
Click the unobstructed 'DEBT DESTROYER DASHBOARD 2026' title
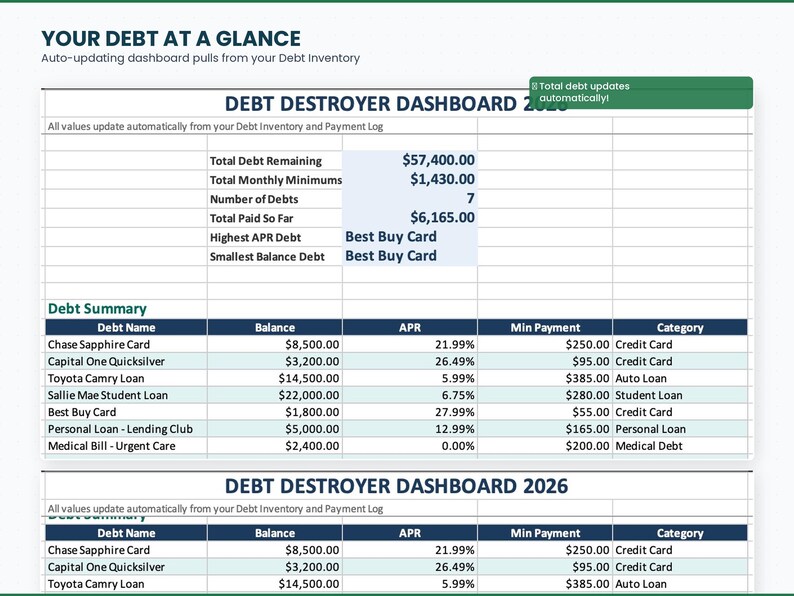point(396,486)
